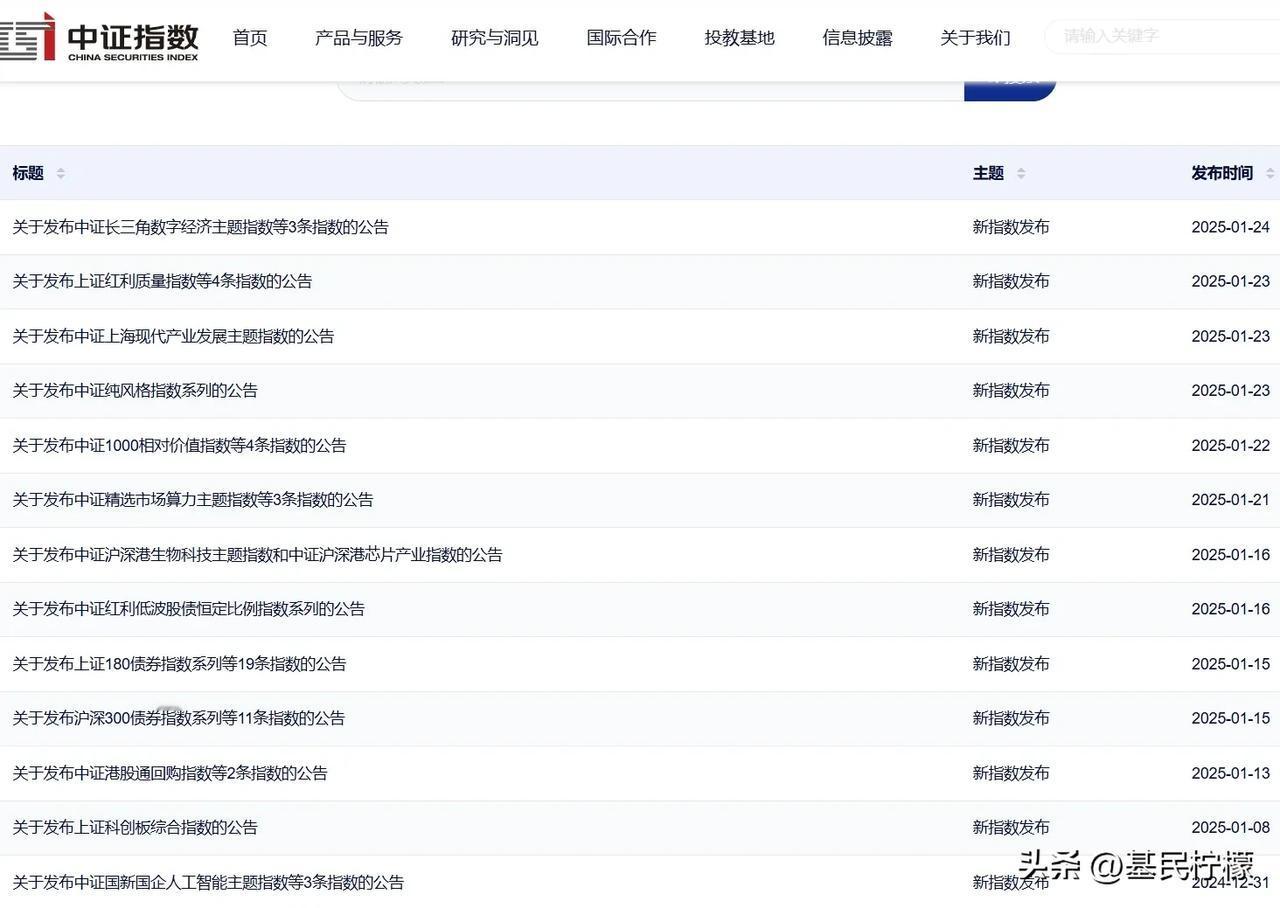
Task: Focus the 请输入关键字 search field
Action: 1163,36
